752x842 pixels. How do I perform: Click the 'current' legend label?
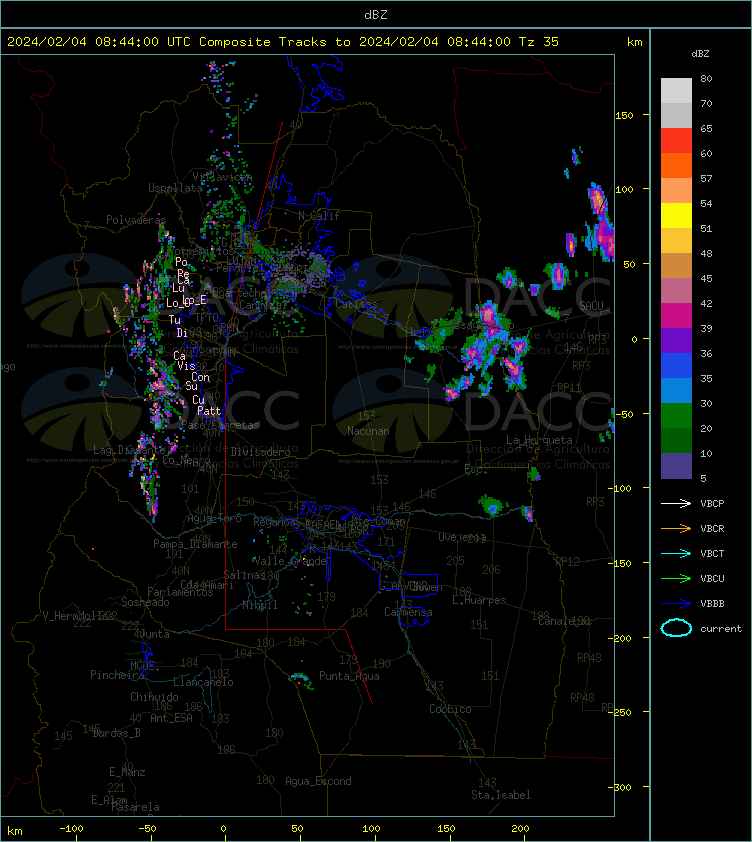tap(721, 629)
